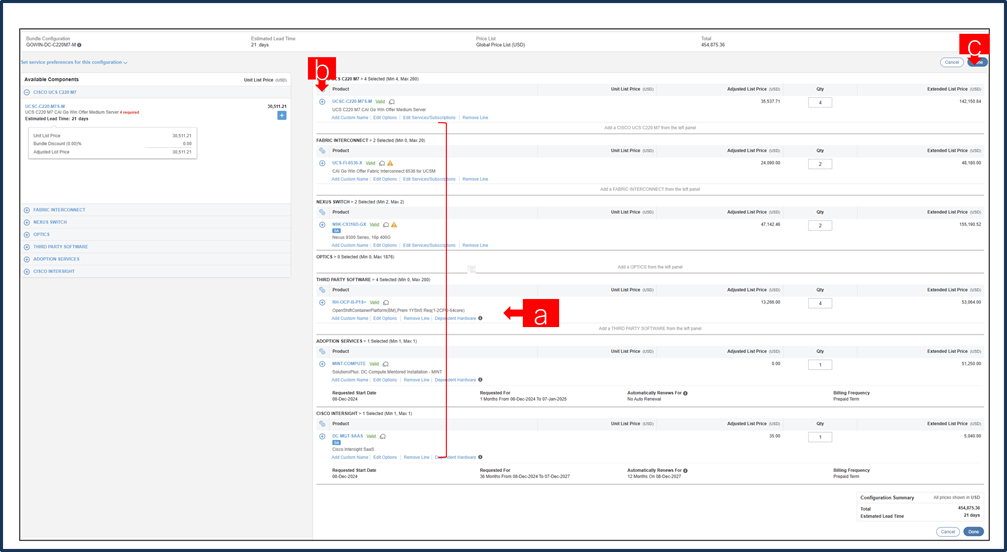Collapse CISCO UCS C220 M7 in Available Components
Screen dimensions: 1007x552
27,92
